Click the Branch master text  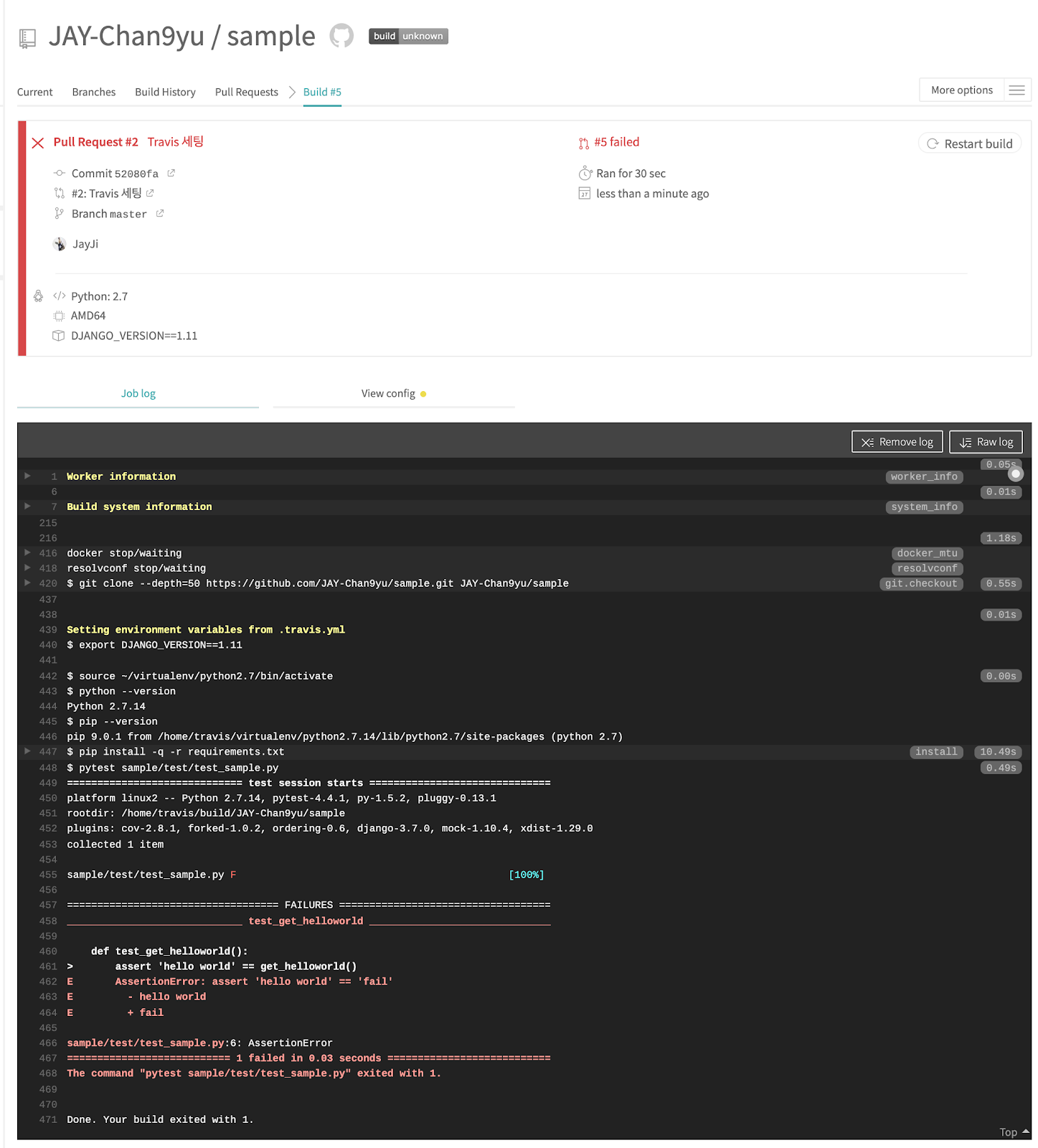(x=109, y=213)
